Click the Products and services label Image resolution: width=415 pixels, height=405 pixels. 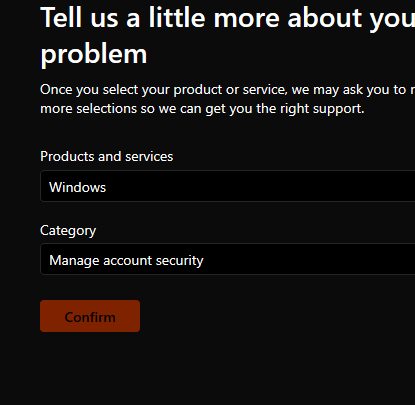107,156
